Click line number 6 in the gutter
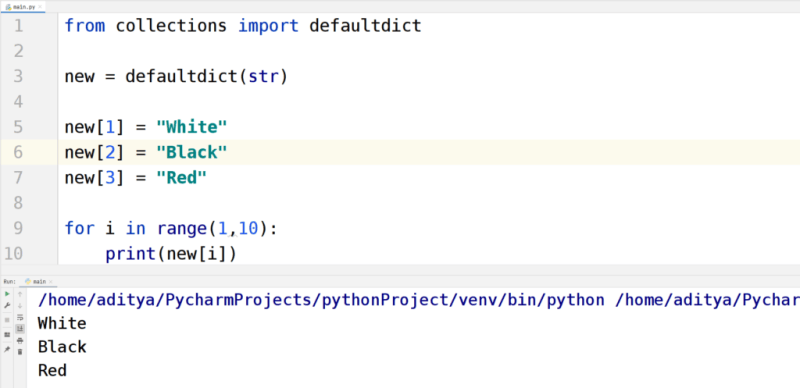The width and height of the screenshot is (800, 388). pos(18,152)
